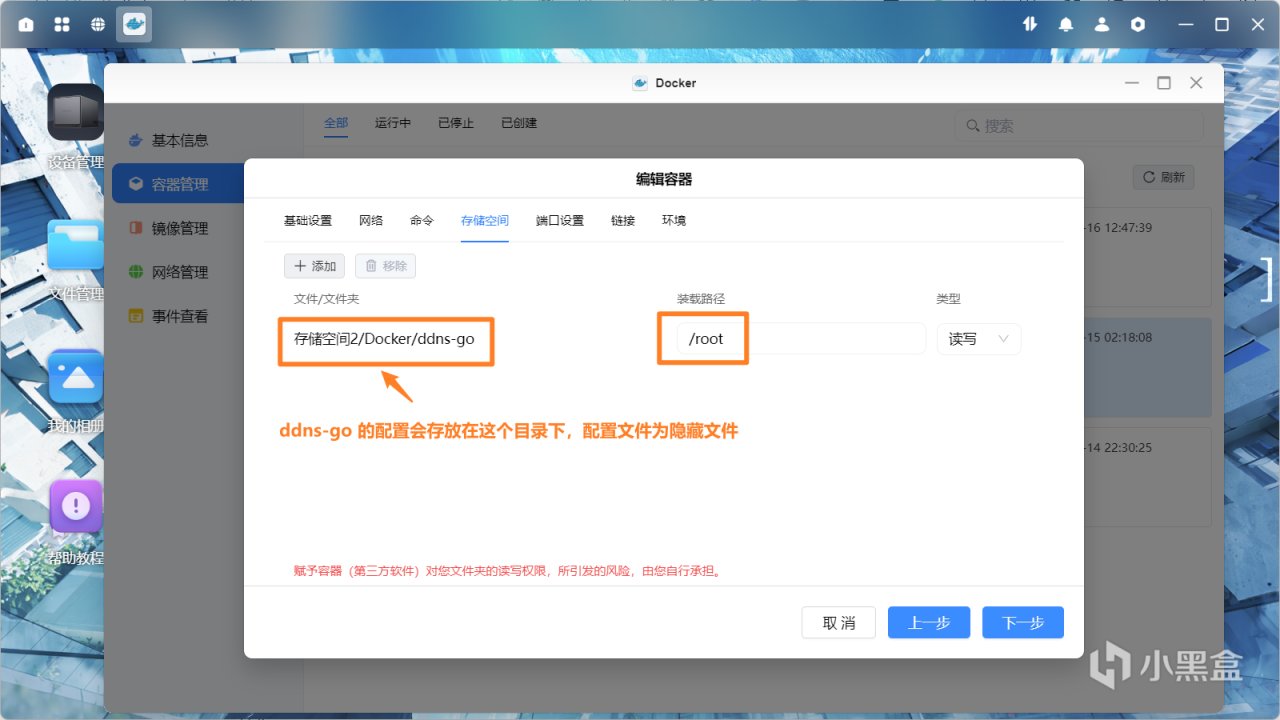Open the home icon in top bar
This screenshot has height=720, width=1280.
(26, 24)
